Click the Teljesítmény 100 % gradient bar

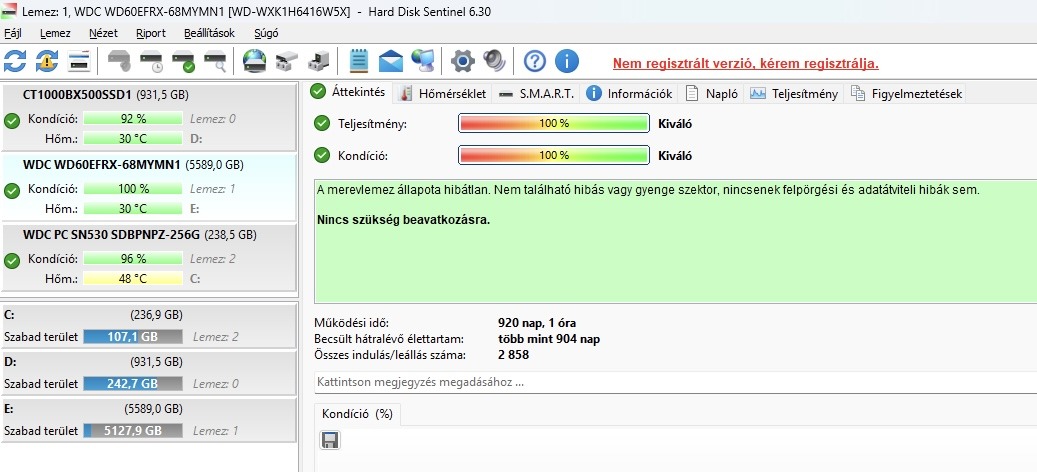(554, 124)
